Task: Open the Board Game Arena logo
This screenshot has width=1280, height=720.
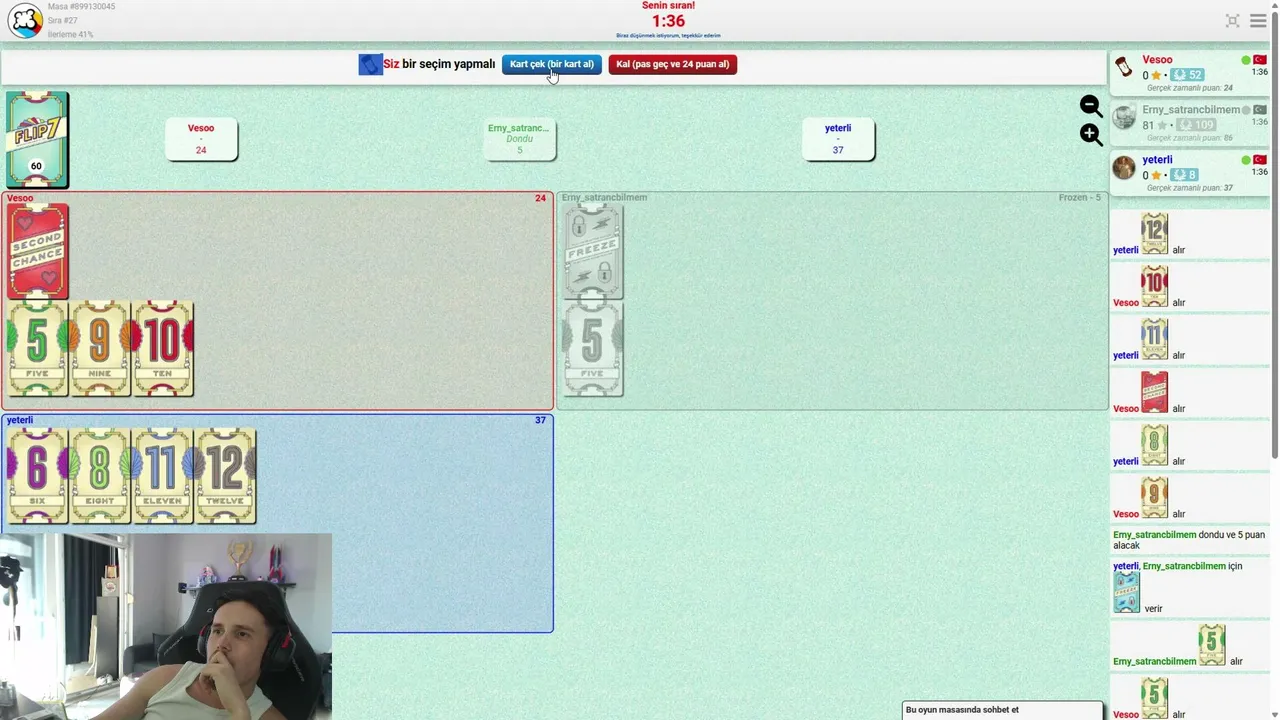Action: 25,20
